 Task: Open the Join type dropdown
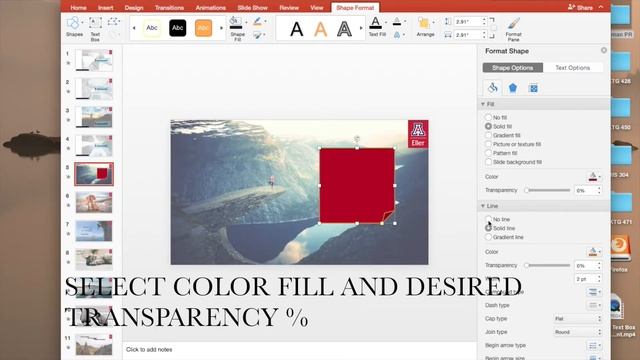click(578, 332)
